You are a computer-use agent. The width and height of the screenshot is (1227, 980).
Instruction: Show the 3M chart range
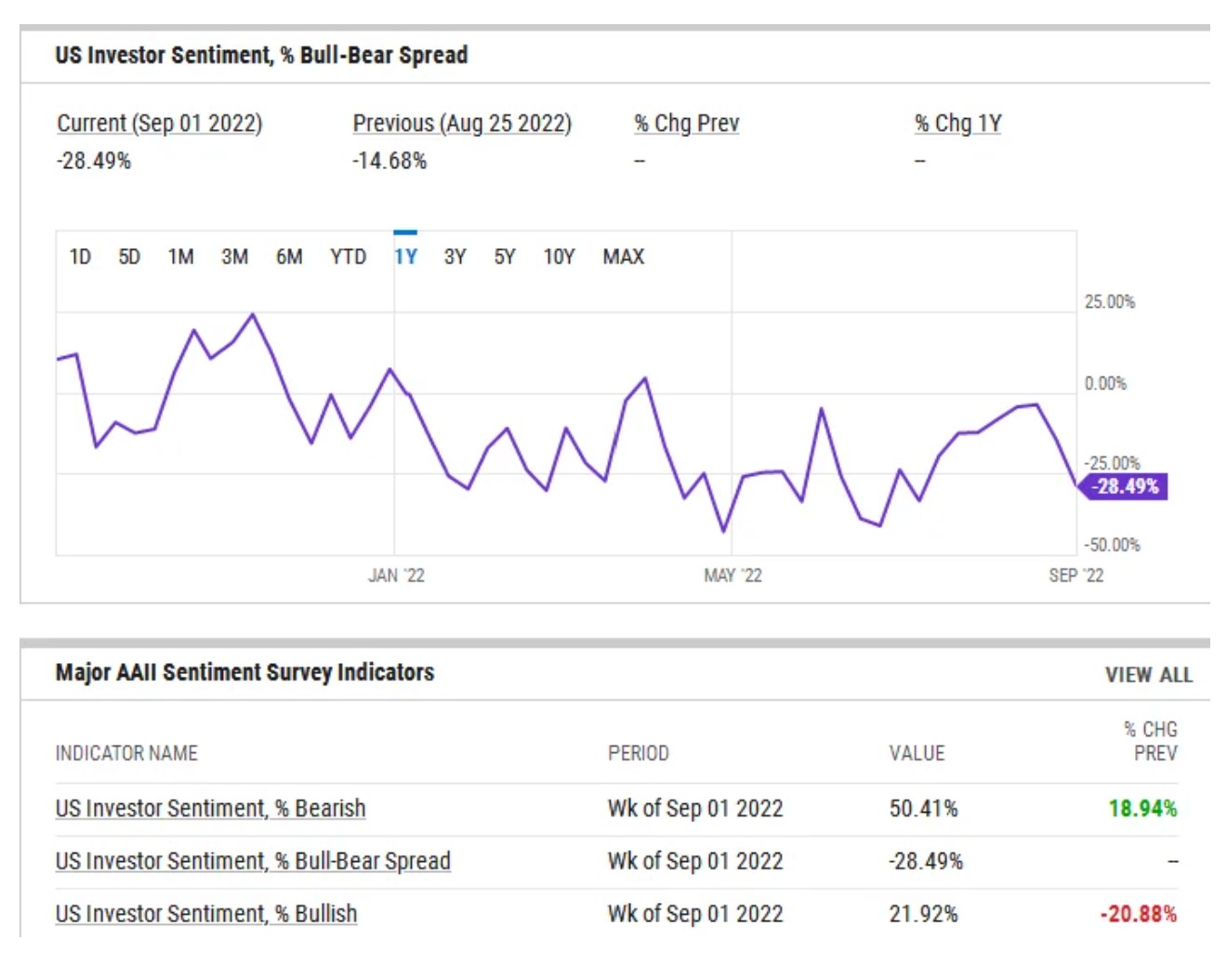[234, 257]
